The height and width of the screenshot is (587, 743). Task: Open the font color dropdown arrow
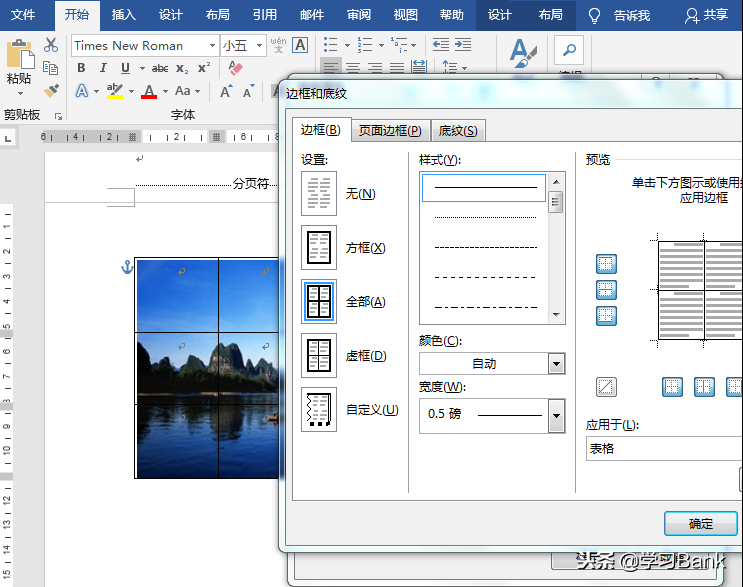click(x=165, y=91)
